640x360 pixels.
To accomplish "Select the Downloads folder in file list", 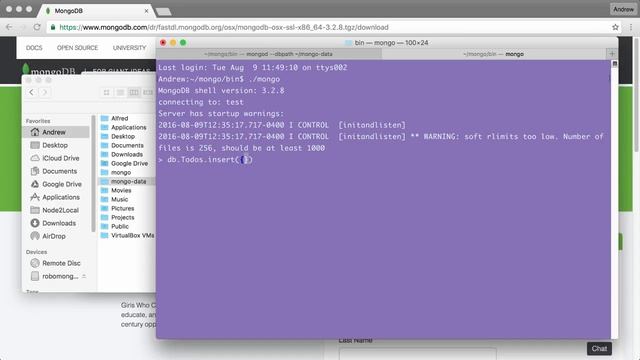I will coord(127,154).
